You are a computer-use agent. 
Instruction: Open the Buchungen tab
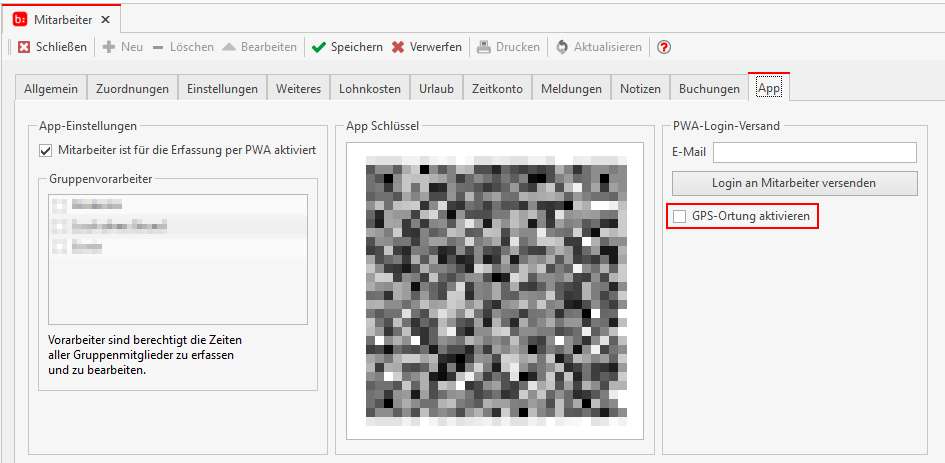pos(709,89)
